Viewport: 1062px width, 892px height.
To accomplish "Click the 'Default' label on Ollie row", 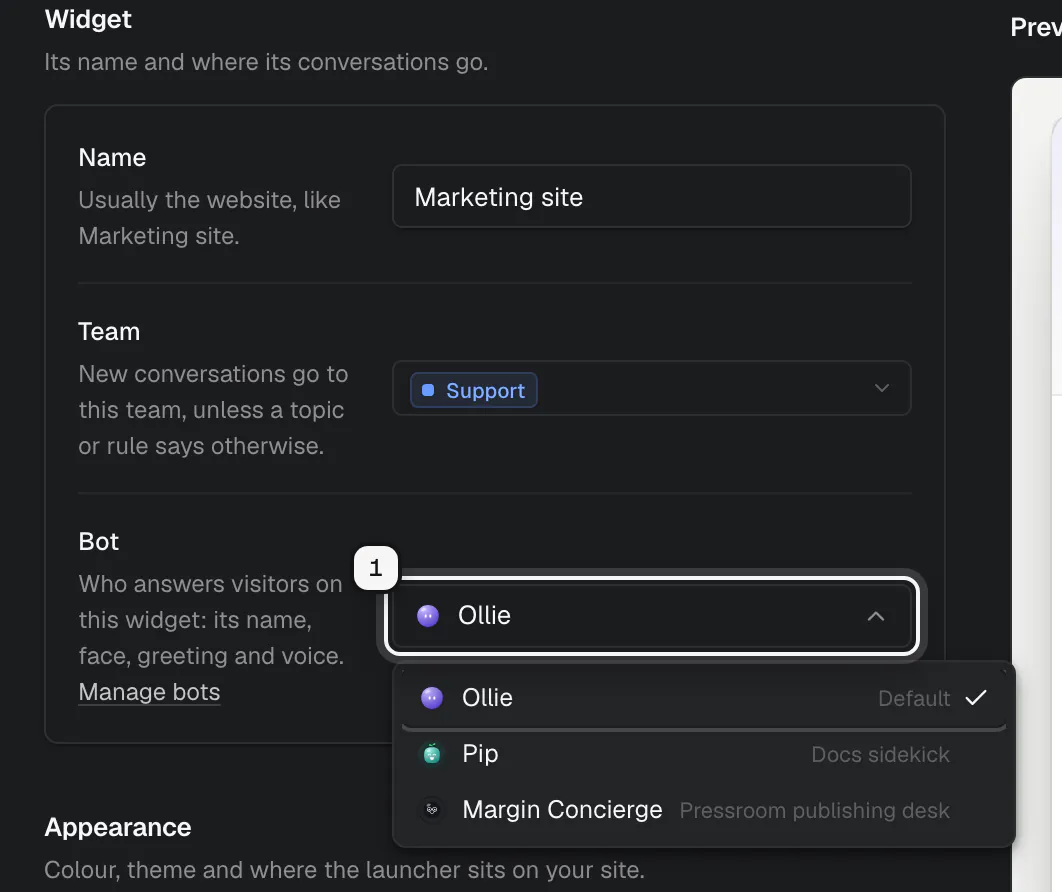I will (x=914, y=698).
